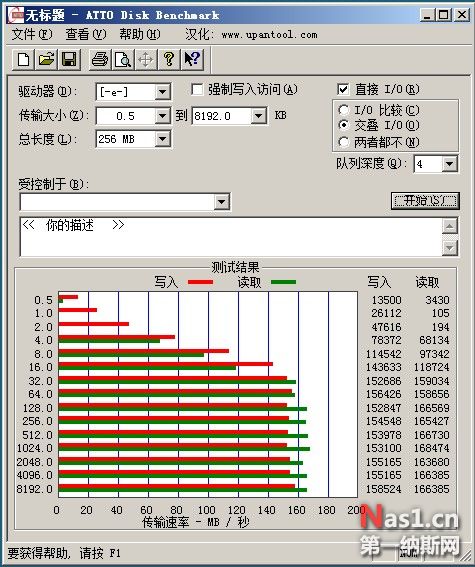Select the I/O 比较 radio option

pyautogui.click(x=343, y=110)
